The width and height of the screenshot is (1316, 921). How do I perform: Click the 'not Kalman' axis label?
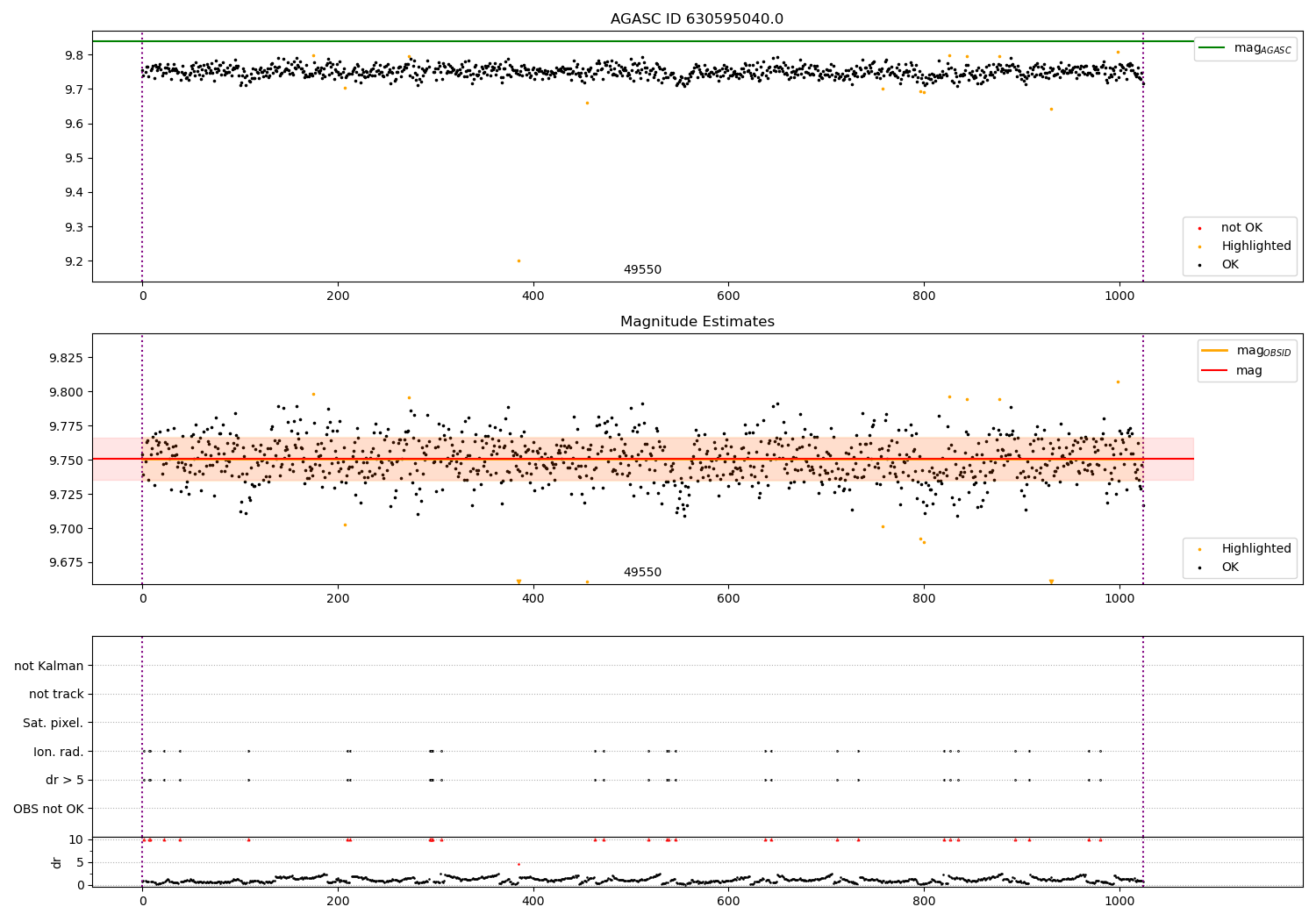coord(49,666)
